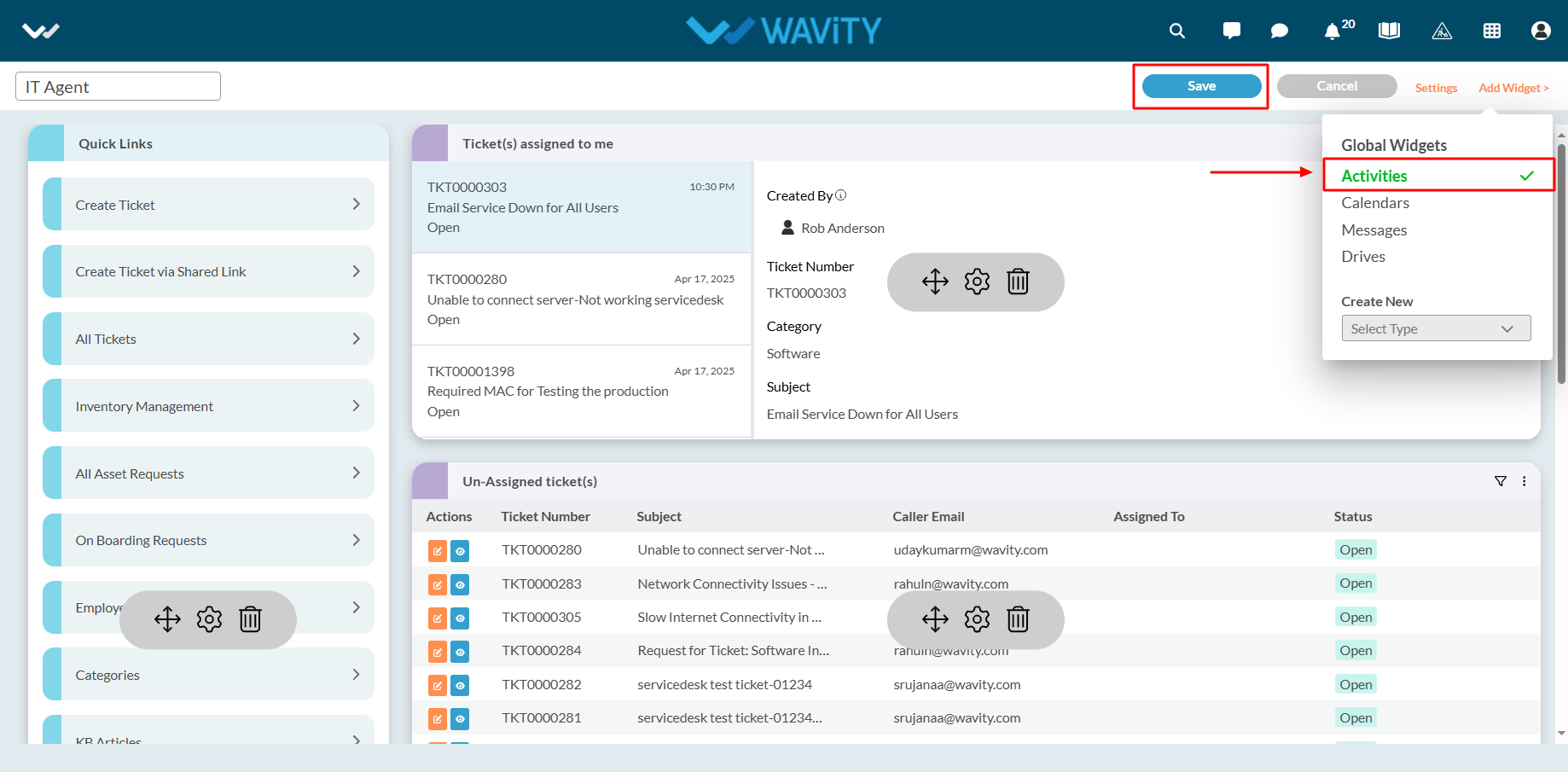
Task: View ticket TKT0000284 with blue eye icon
Action: click(x=460, y=652)
